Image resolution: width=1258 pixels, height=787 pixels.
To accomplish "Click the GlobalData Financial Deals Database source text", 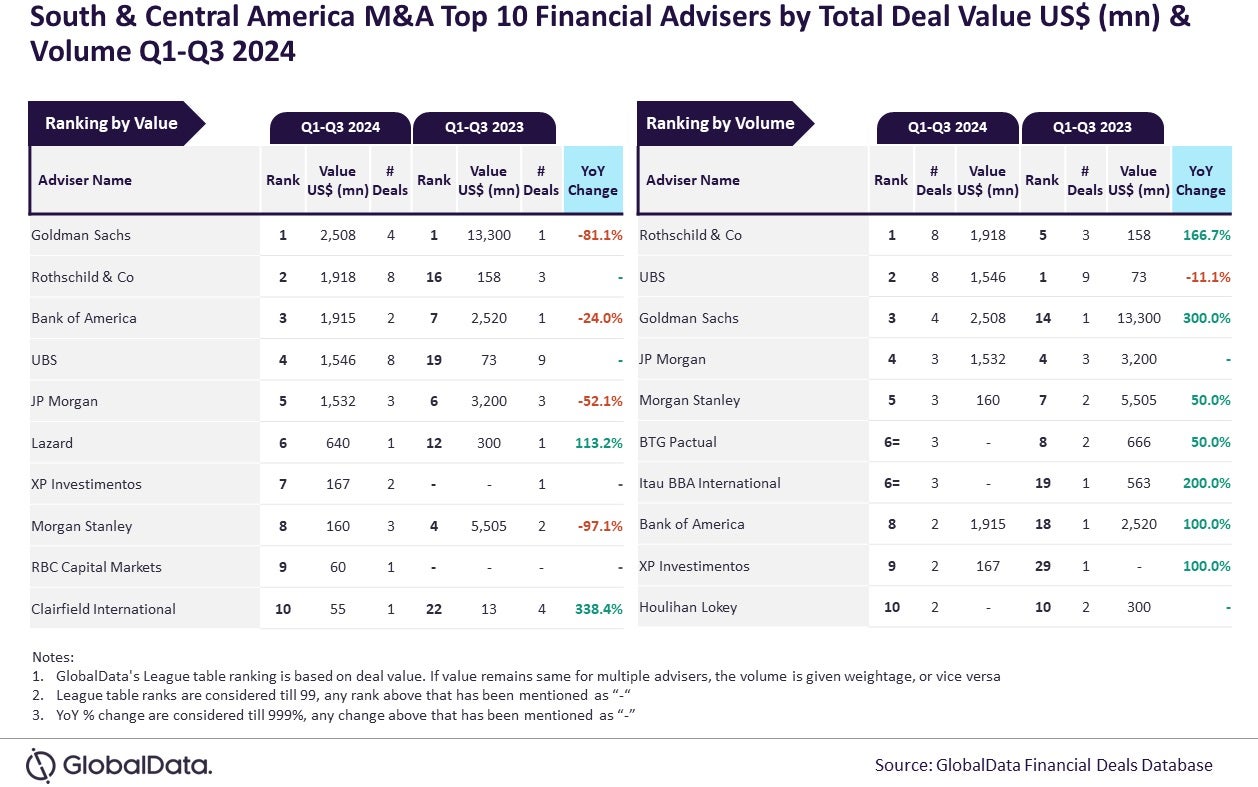I will [1043, 765].
